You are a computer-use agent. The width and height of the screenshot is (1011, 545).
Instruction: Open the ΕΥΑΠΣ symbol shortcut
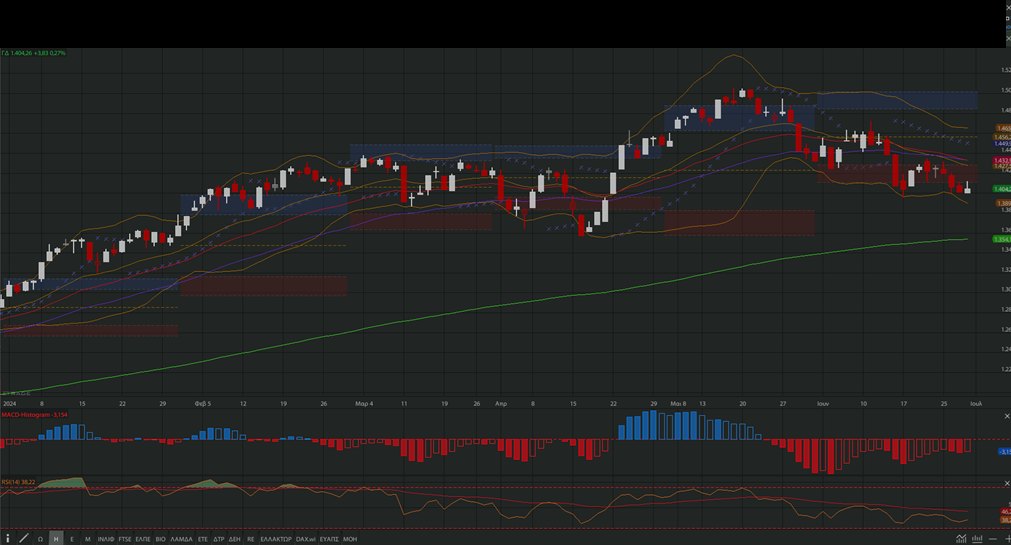(x=329, y=539)
